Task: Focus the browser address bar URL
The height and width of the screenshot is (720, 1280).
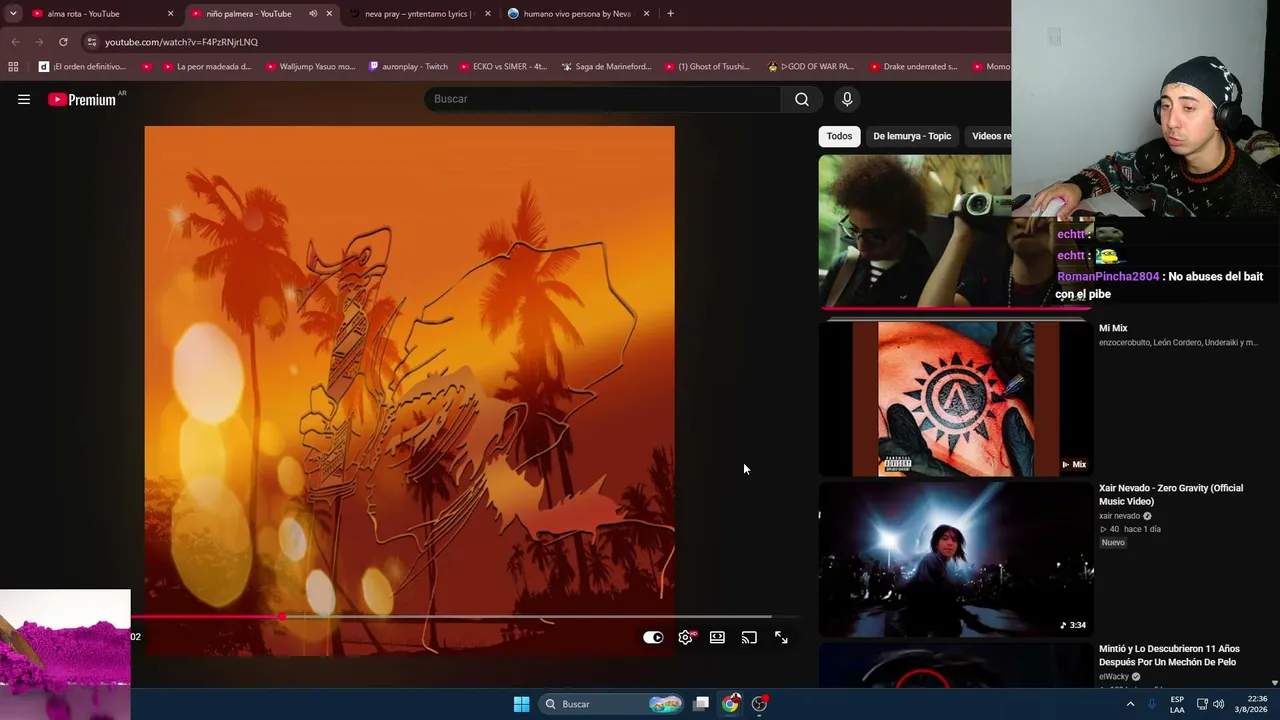Action: 181,42
